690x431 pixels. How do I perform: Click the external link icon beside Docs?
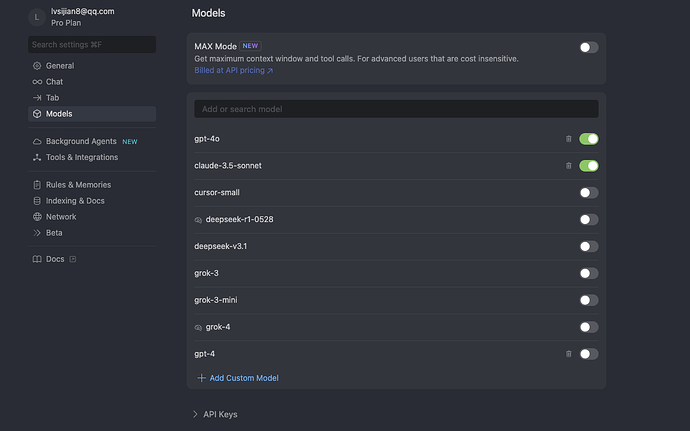(x=73, y=259)
